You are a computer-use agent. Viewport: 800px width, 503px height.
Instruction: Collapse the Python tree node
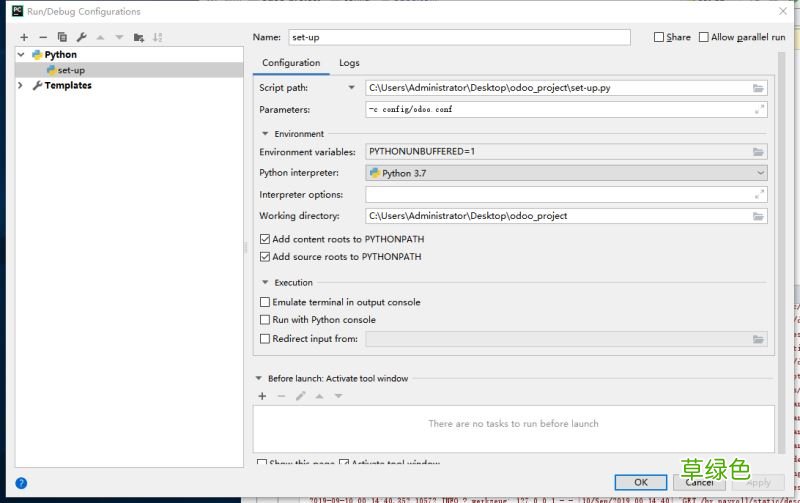pos(21,55)
